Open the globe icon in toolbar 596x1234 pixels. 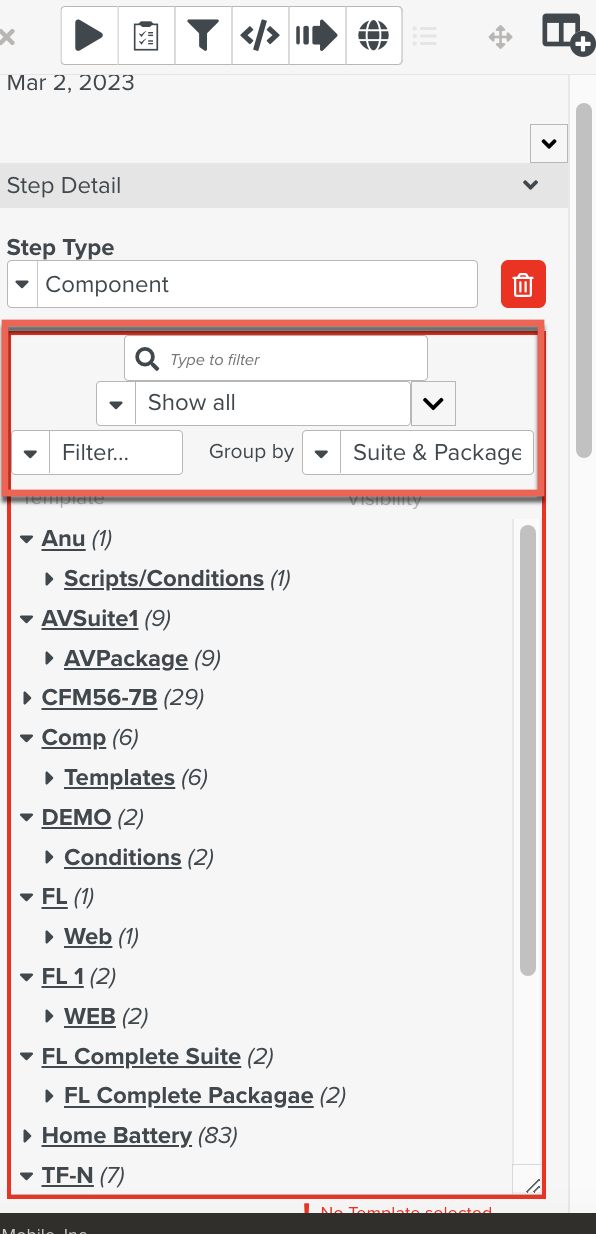pos(374,36)
